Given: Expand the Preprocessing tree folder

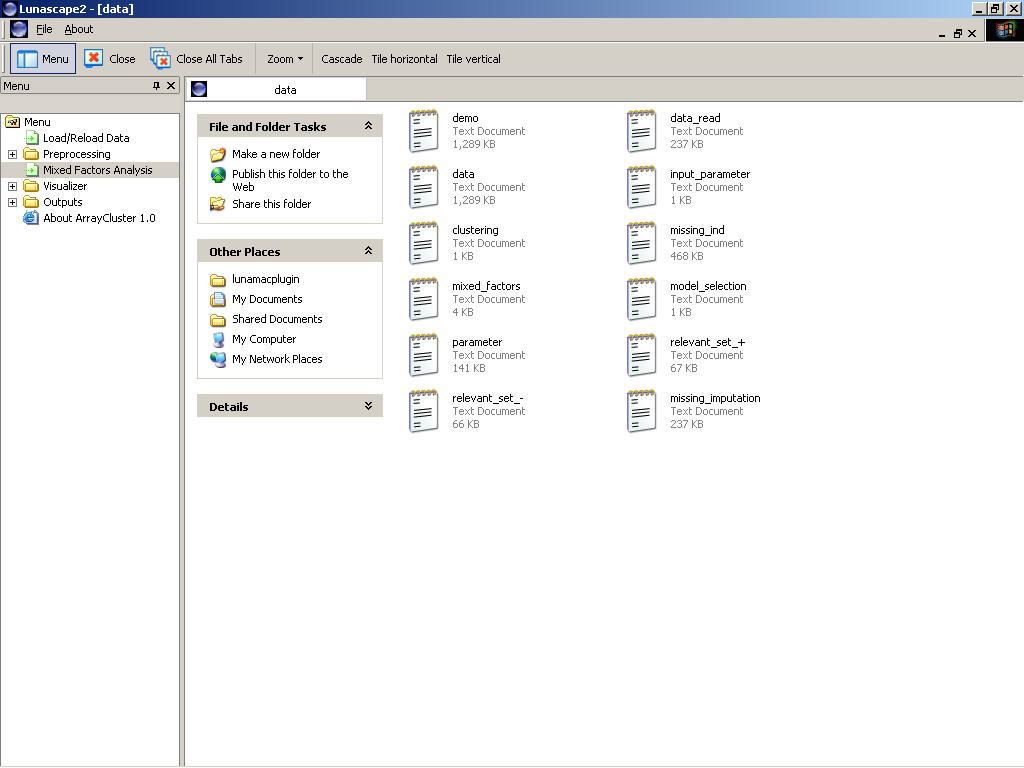Looking at the screenshot, I should click(12, 154).
